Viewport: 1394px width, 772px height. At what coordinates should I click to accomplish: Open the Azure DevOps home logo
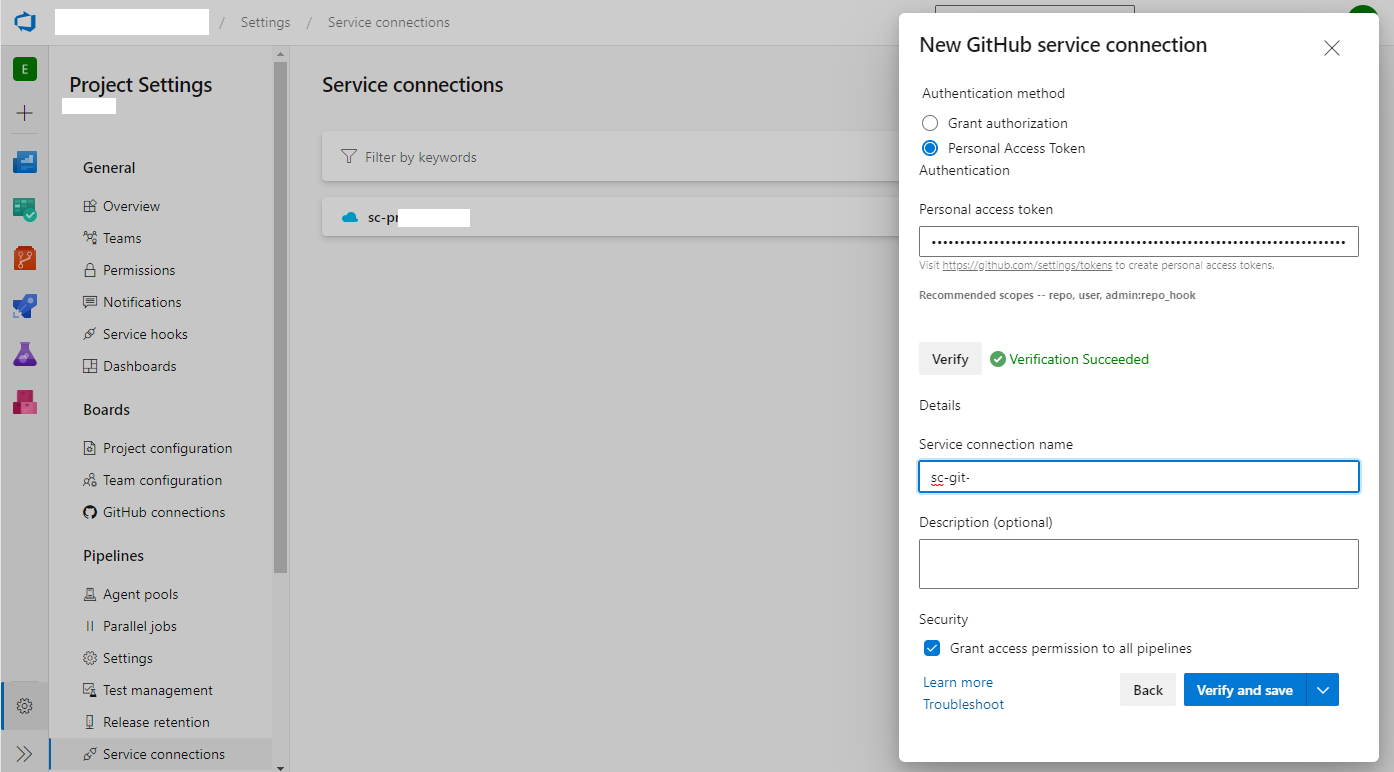point(25,21)
